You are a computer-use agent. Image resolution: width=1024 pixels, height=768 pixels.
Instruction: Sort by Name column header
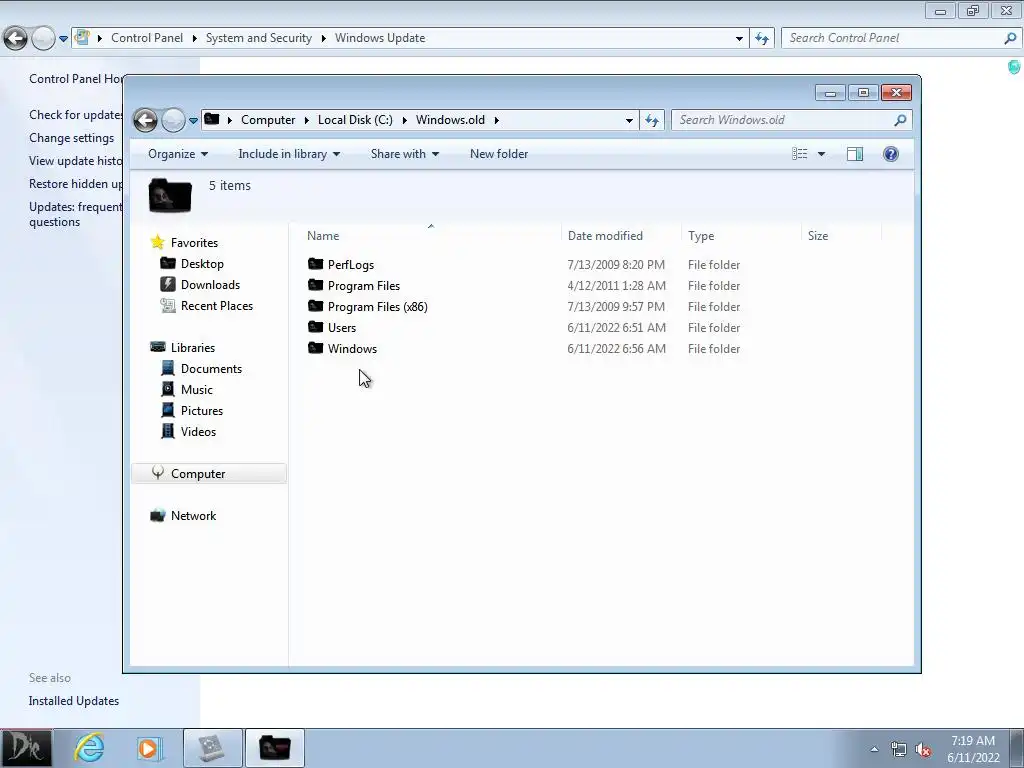323,236
